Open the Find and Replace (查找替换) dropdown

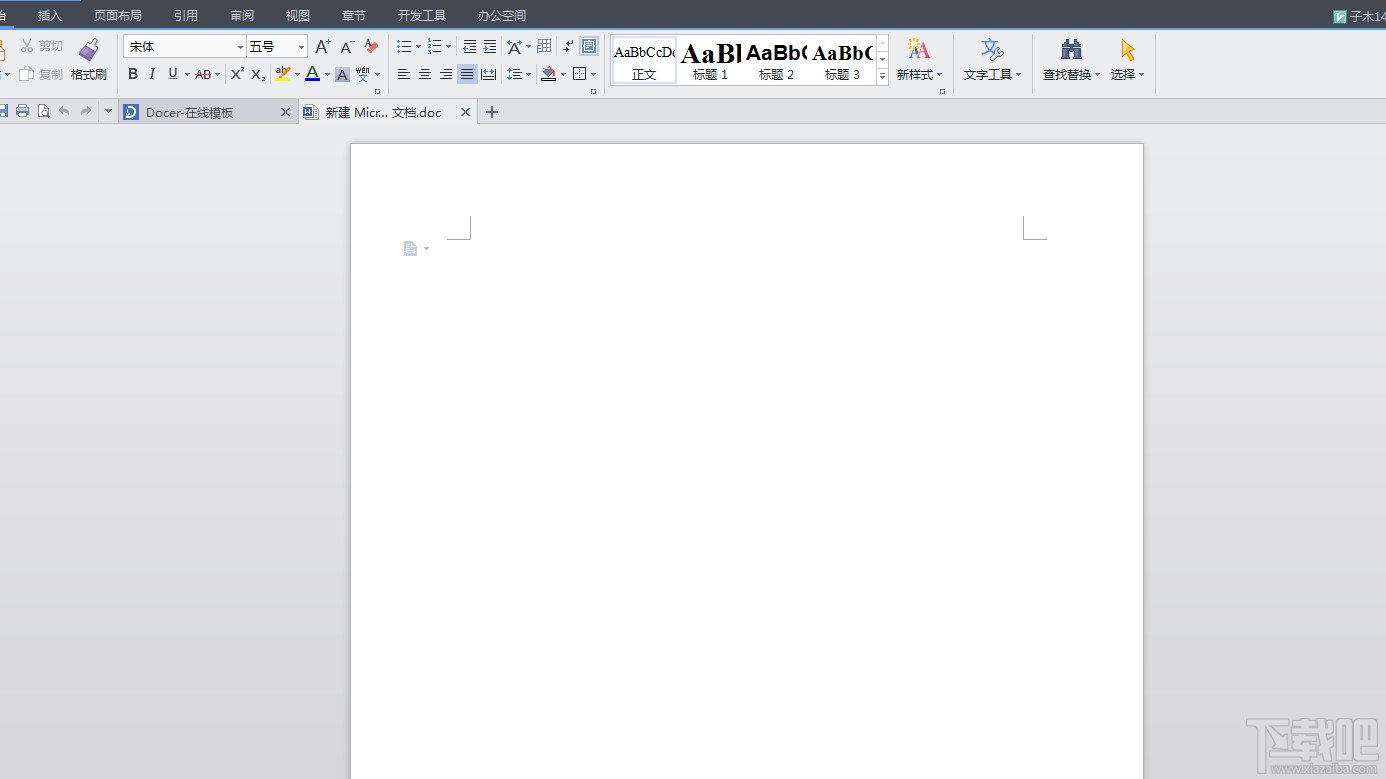coord(1071,61)
